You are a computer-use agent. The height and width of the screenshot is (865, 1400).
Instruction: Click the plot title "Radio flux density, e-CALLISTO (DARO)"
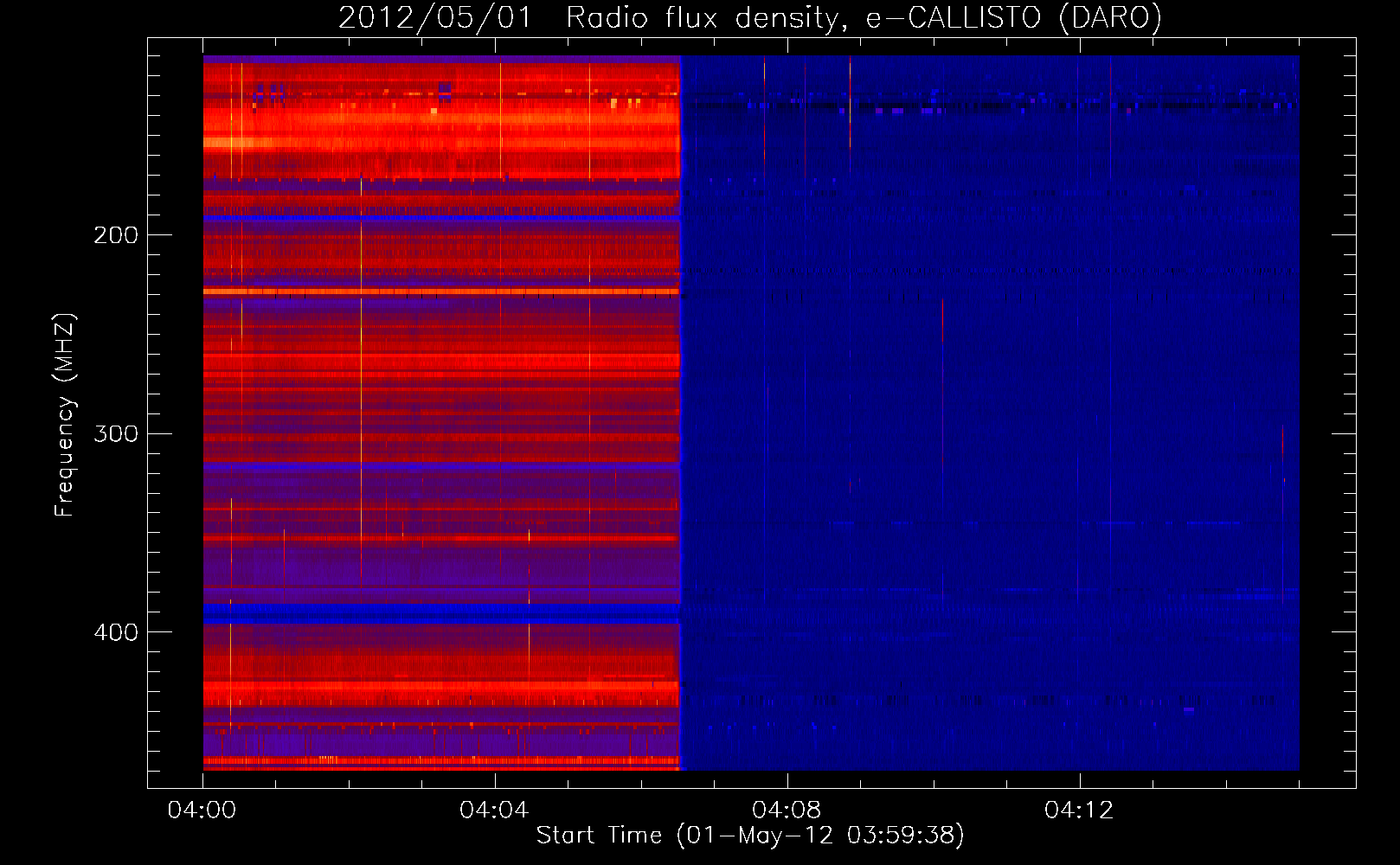click(x=864, y=17)
